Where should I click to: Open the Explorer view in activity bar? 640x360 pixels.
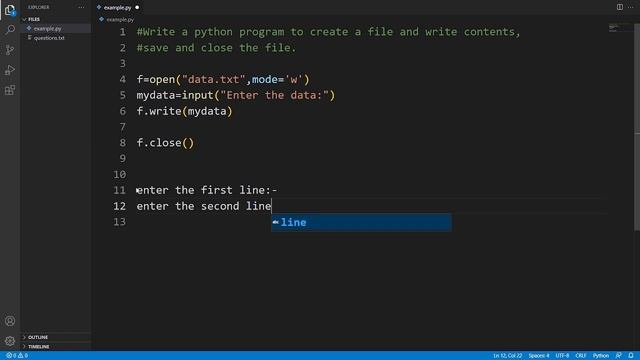[10, 10]
